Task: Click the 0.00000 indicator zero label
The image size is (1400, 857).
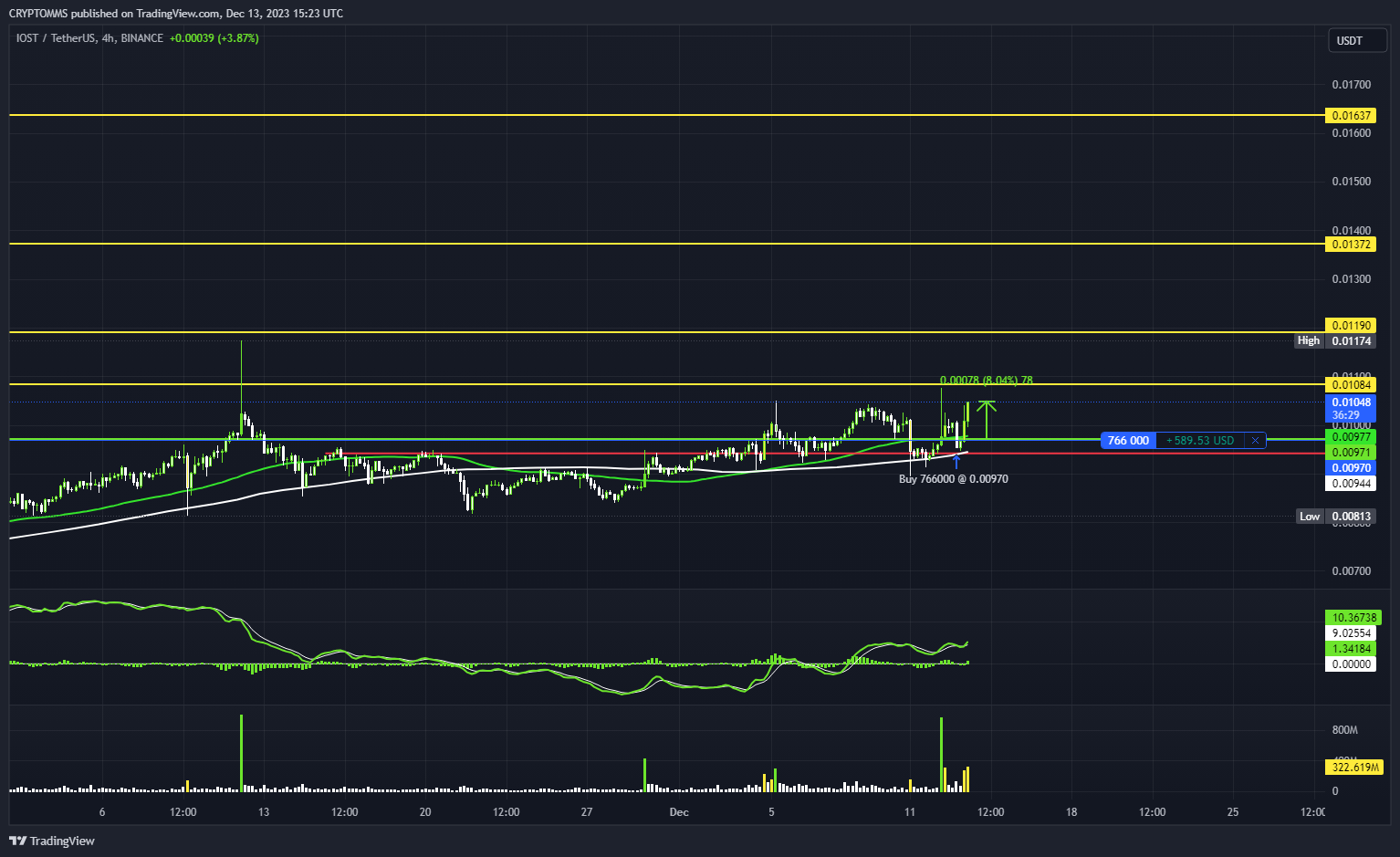Action: pyautogui.click(x=1351, y=664)
